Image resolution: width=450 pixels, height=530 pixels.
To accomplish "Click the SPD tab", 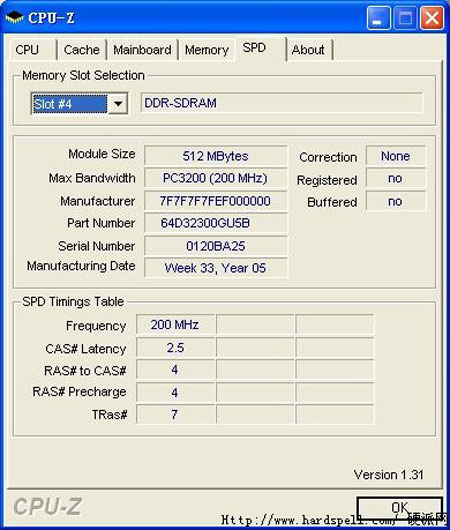I will (261, 48).
